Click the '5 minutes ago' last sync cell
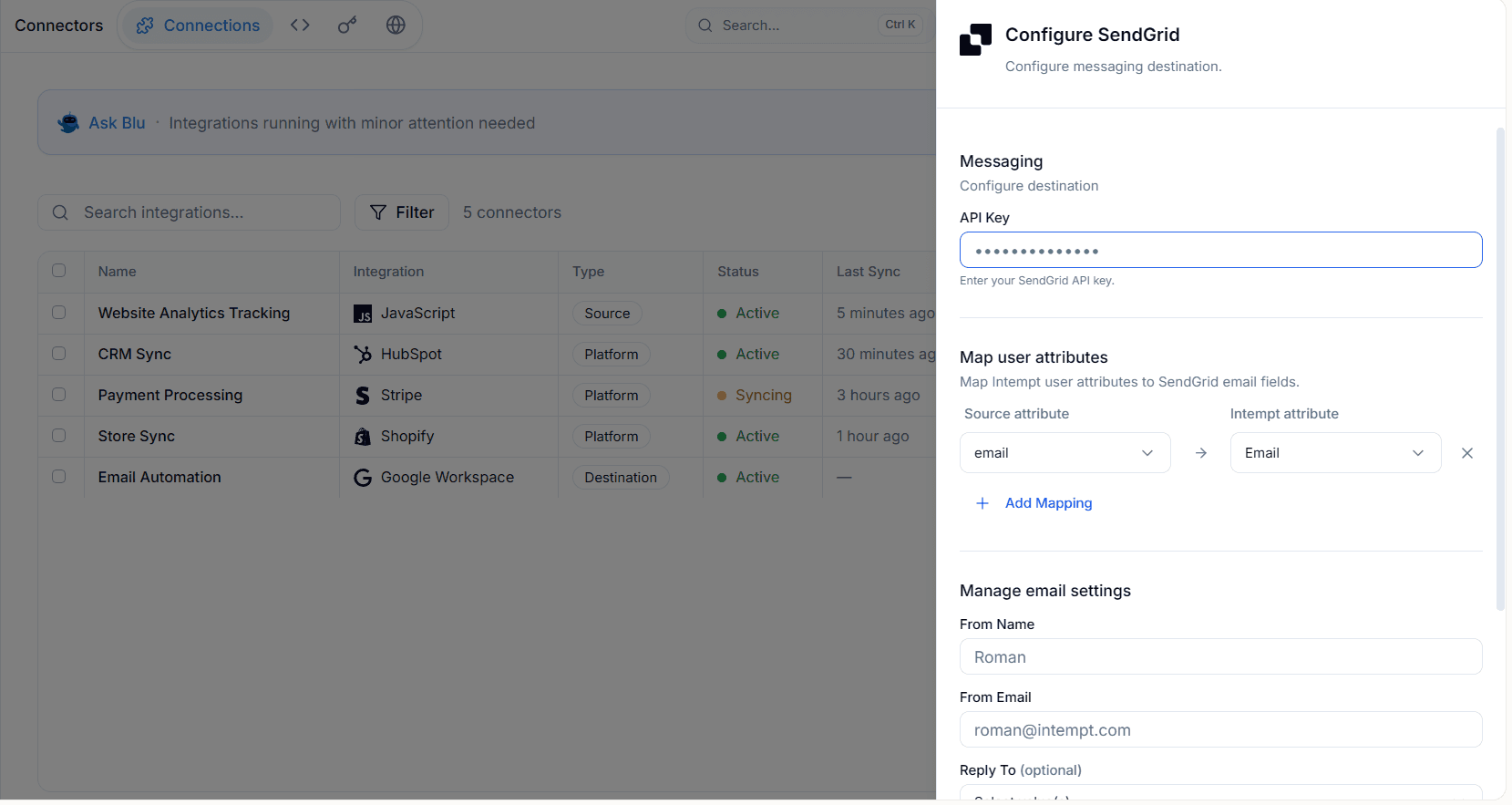1512x805 pixels. point(886,313)
